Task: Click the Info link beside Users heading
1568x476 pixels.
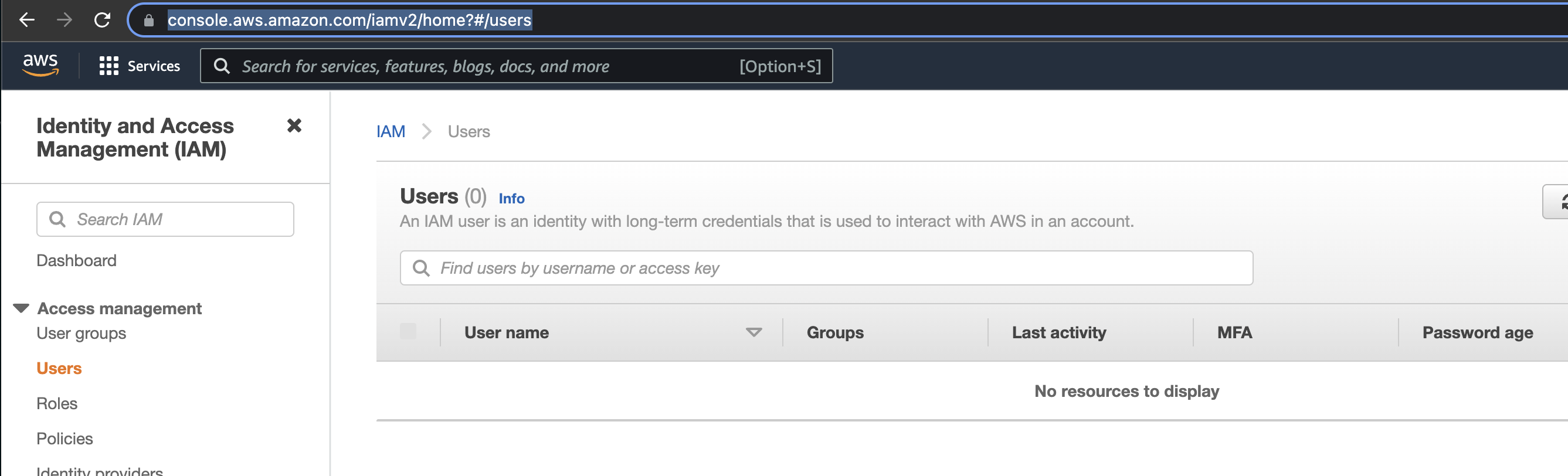Action: tap(511, 199)
